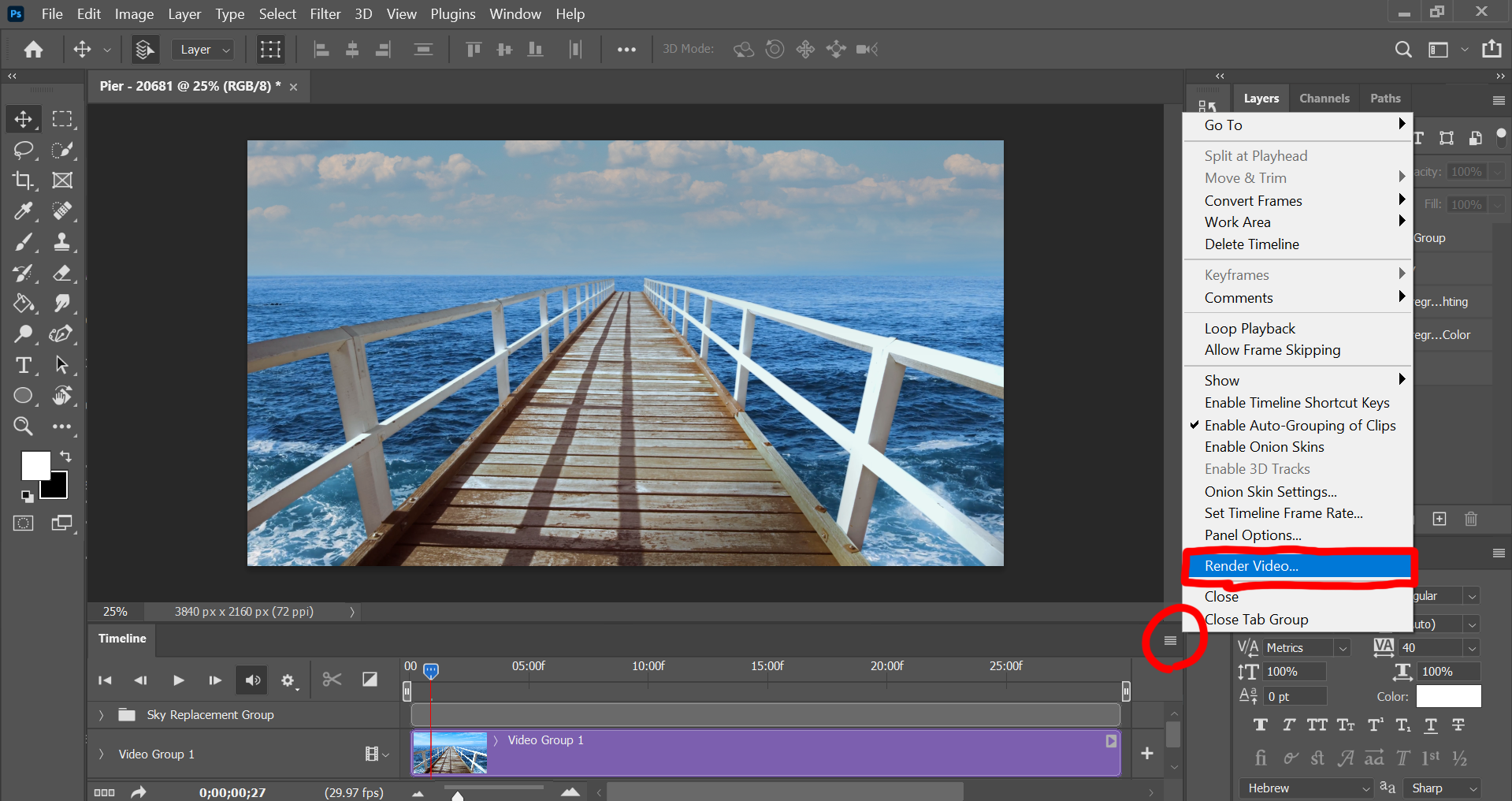
Task: Open the Hebrew language dropdown
Action: [1306, 788]
